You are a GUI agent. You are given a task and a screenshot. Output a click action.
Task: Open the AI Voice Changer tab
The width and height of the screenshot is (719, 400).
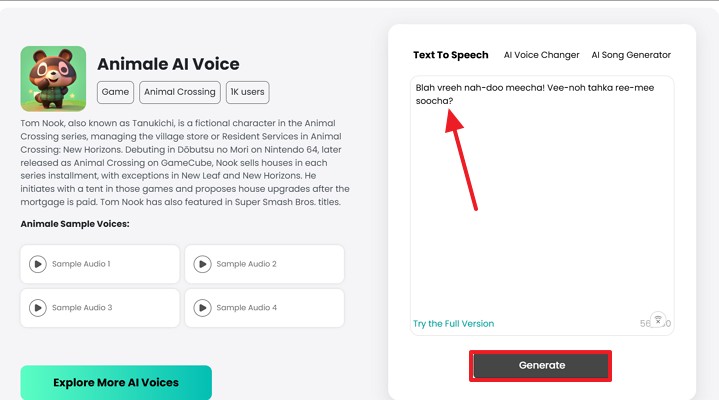pos(541,55)
